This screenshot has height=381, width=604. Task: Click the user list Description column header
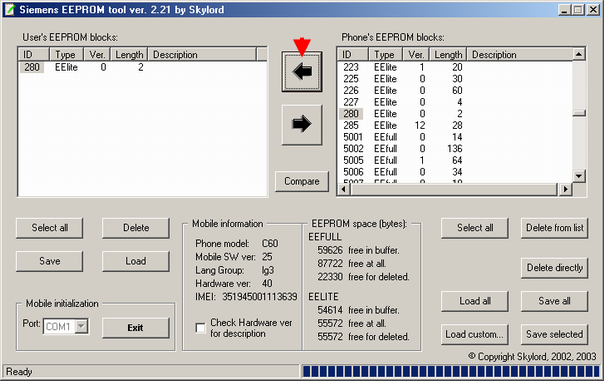pos(202,55)
